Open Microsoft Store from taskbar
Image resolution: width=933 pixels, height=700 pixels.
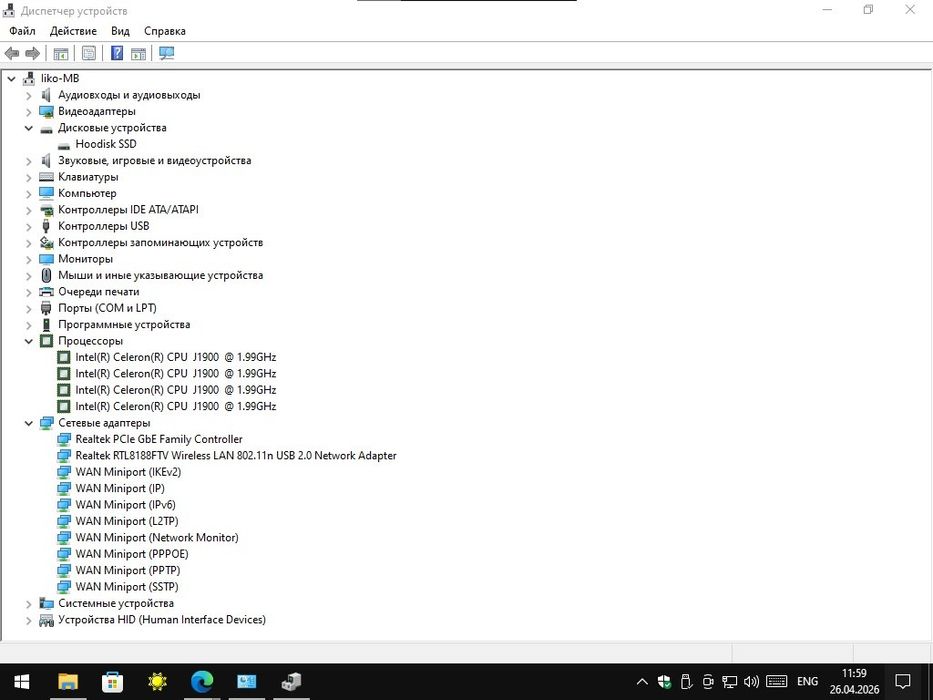click(112, 682)
